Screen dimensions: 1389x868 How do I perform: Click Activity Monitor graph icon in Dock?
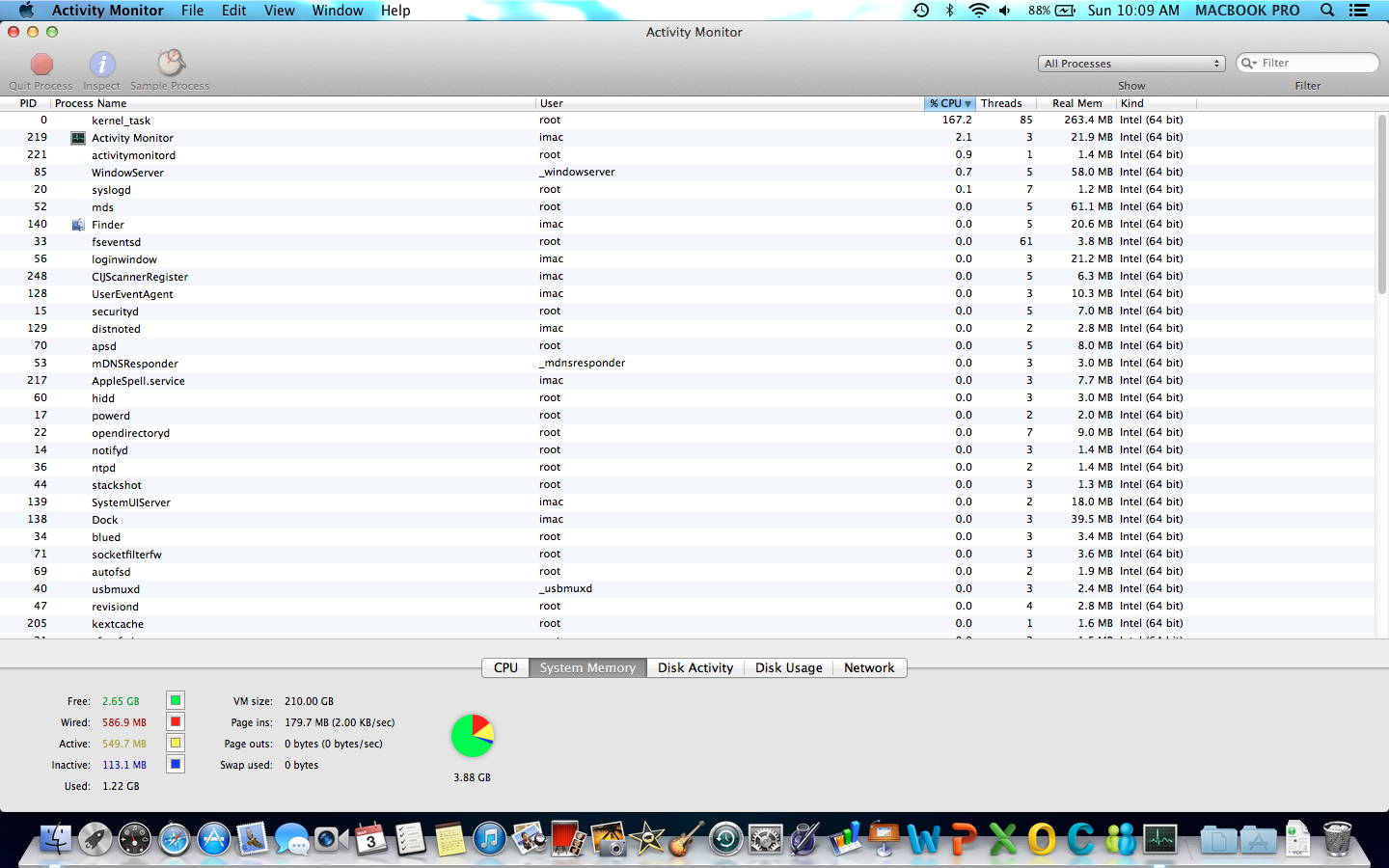1160,839
